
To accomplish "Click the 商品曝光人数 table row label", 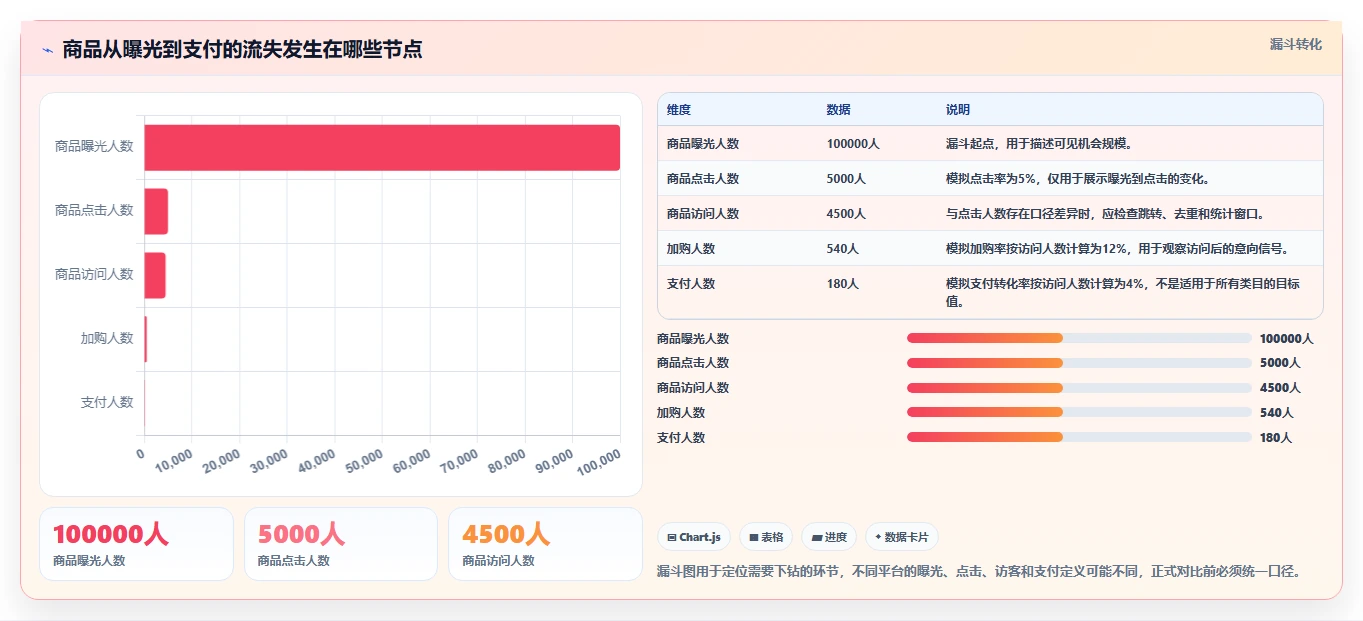I will [703, 144].
